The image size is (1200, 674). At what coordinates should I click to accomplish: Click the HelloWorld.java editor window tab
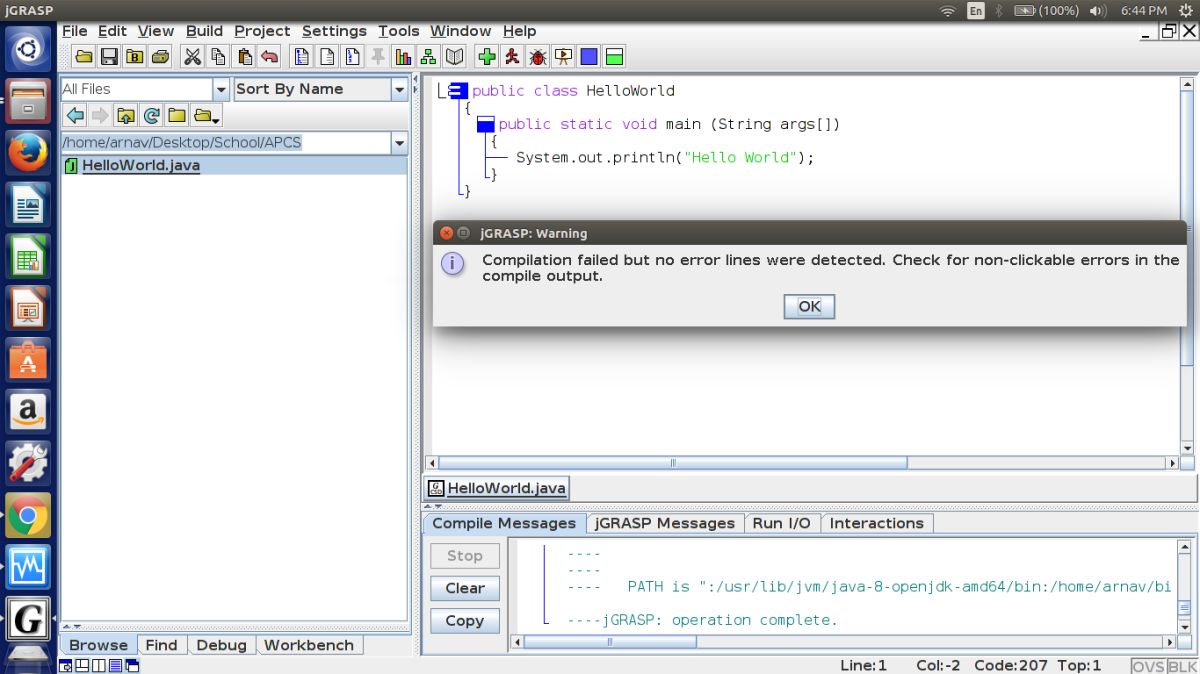tap(497, 489)
